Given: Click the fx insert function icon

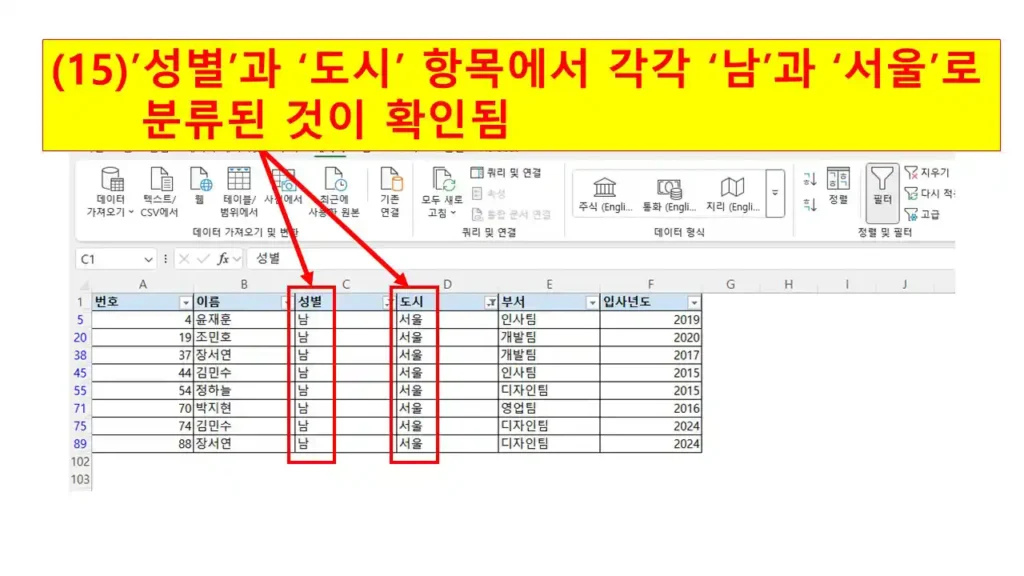Looking at the screenshot, I should [x=223, y=259].
